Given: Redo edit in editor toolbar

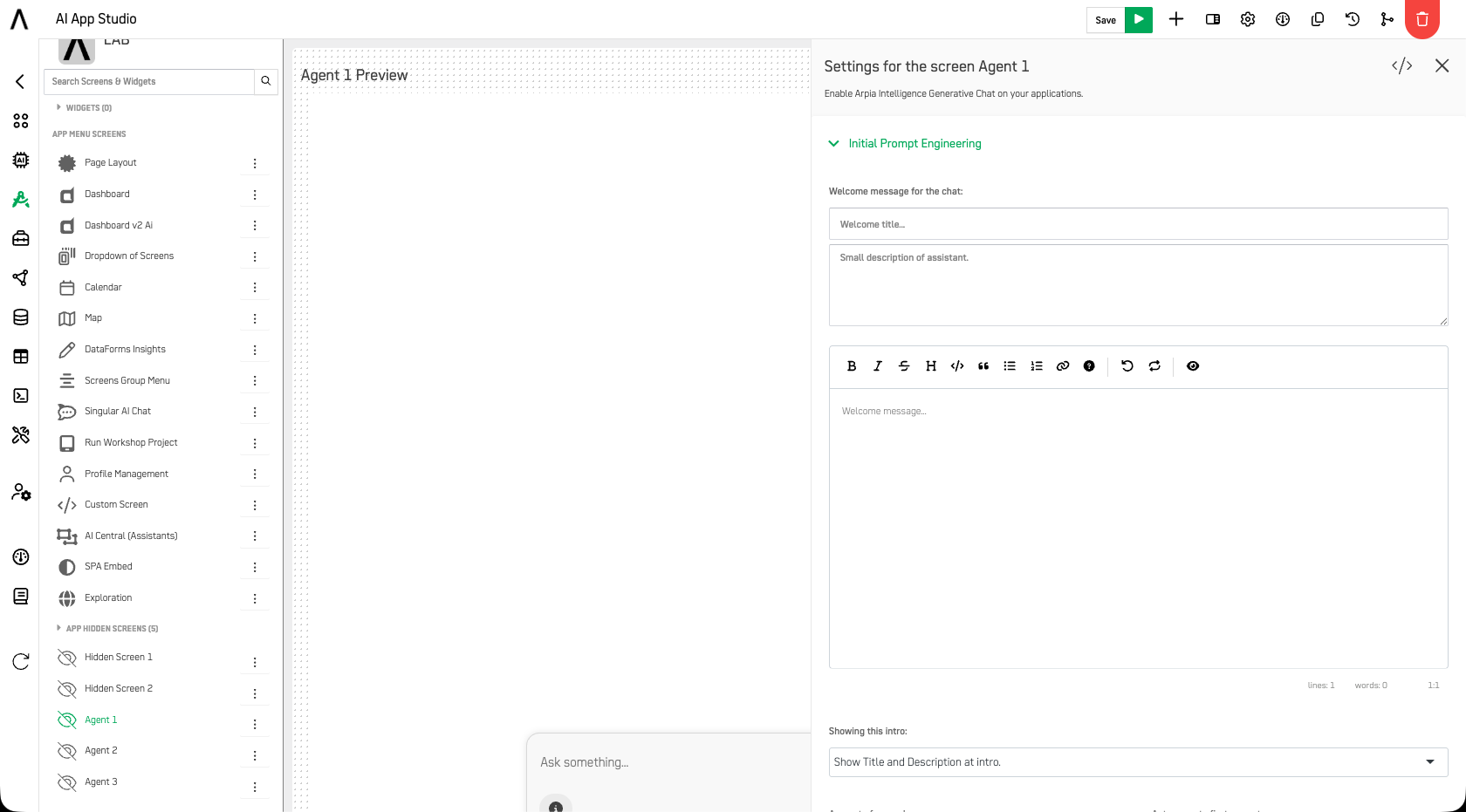Looking at the screenshot, I should pos(1154,366).
